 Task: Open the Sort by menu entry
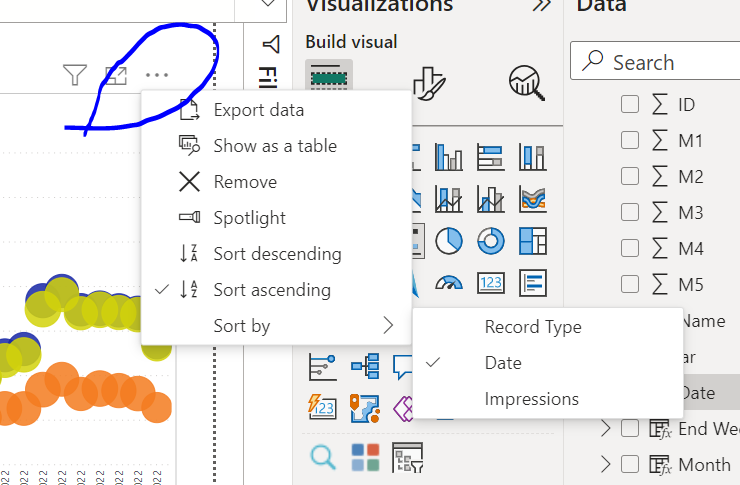pos(276,326)
